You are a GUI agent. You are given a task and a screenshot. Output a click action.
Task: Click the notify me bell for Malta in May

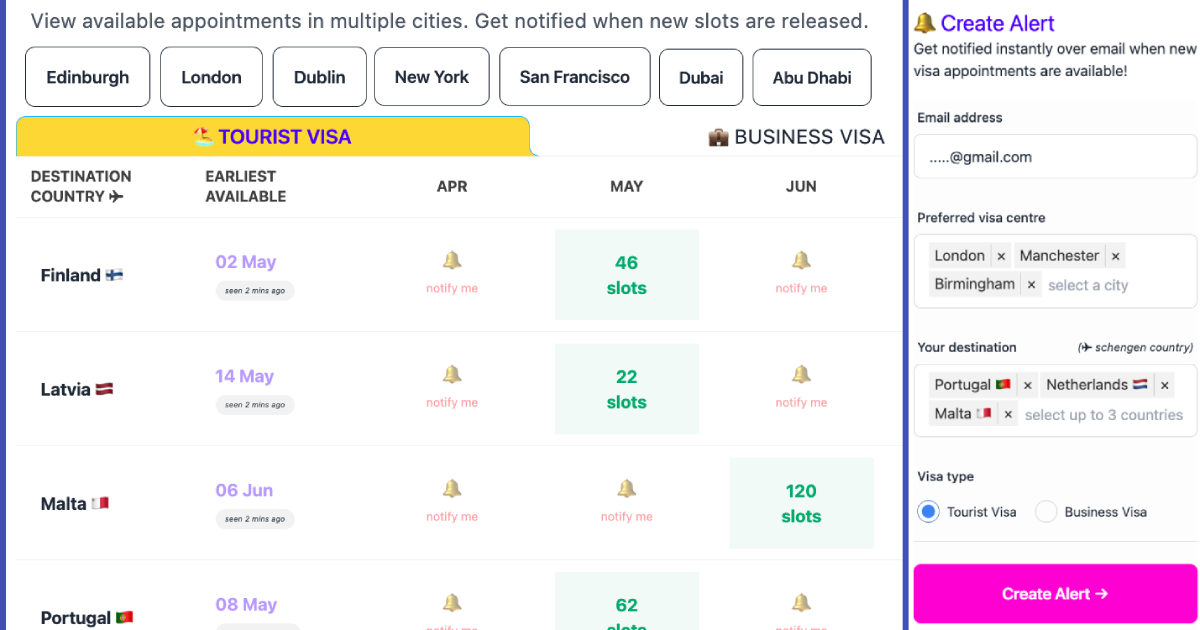click(x=626, y=497)
